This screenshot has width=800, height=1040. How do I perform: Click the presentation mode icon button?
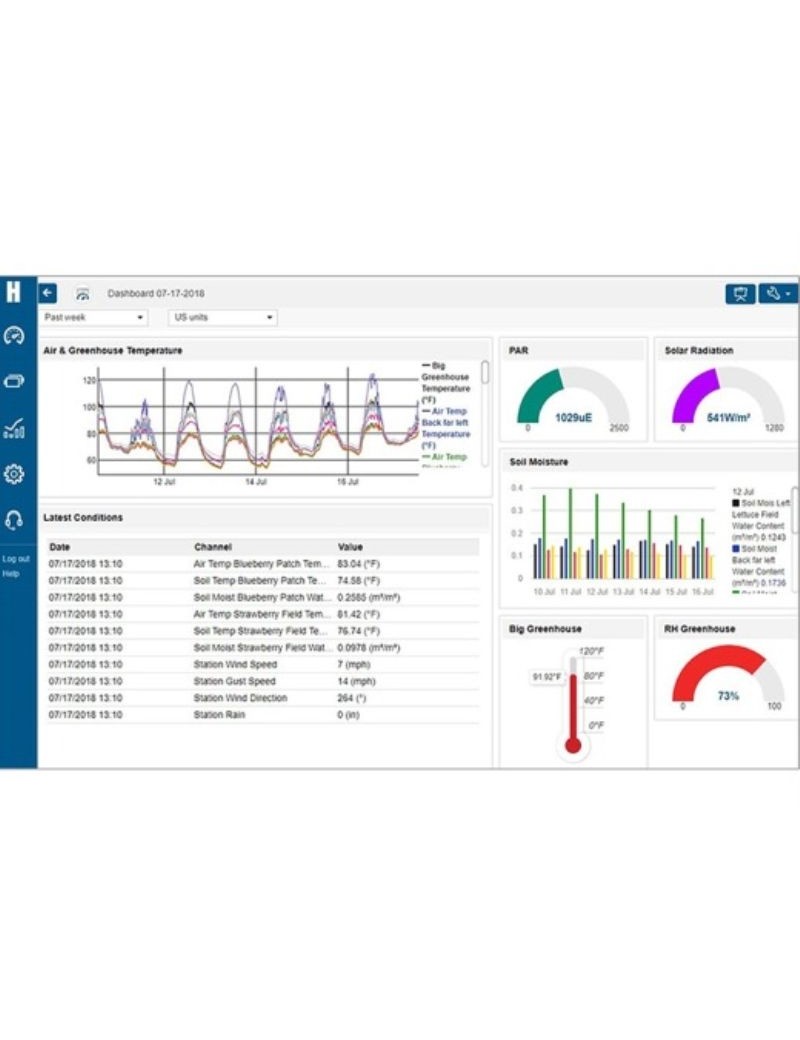(x=740, y=294)
